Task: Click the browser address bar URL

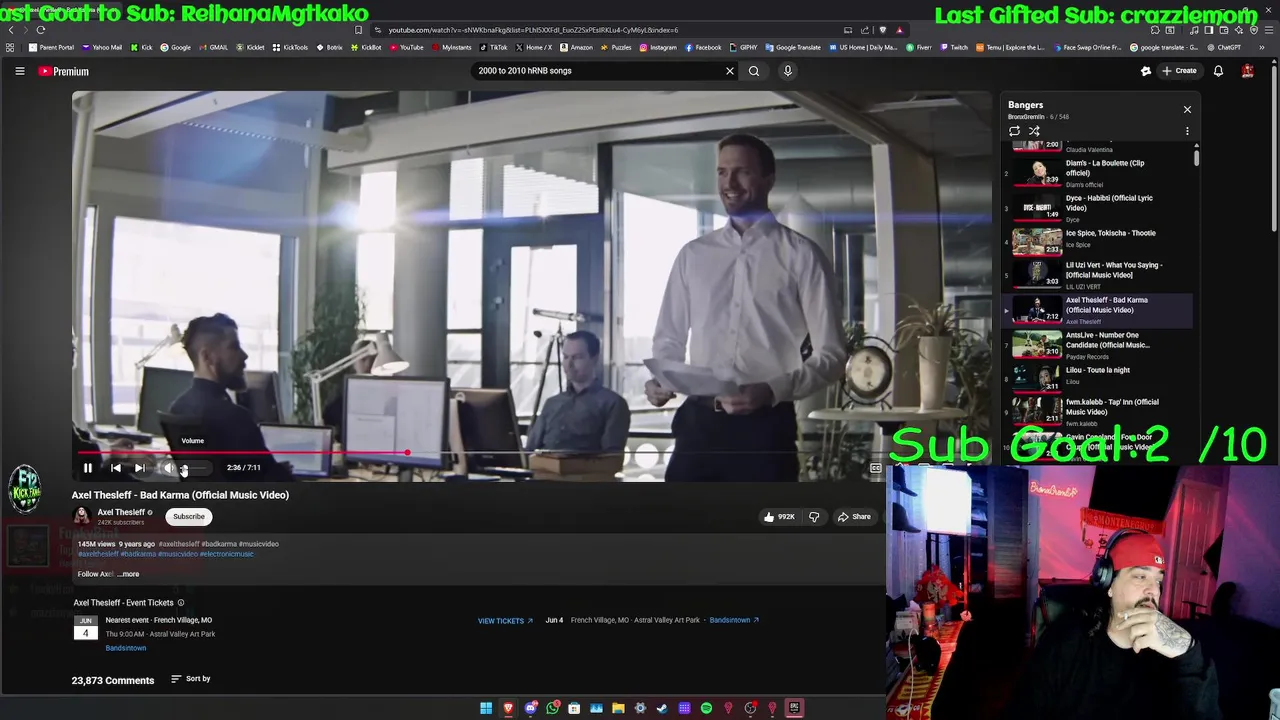Action: [x=533, y=30]
